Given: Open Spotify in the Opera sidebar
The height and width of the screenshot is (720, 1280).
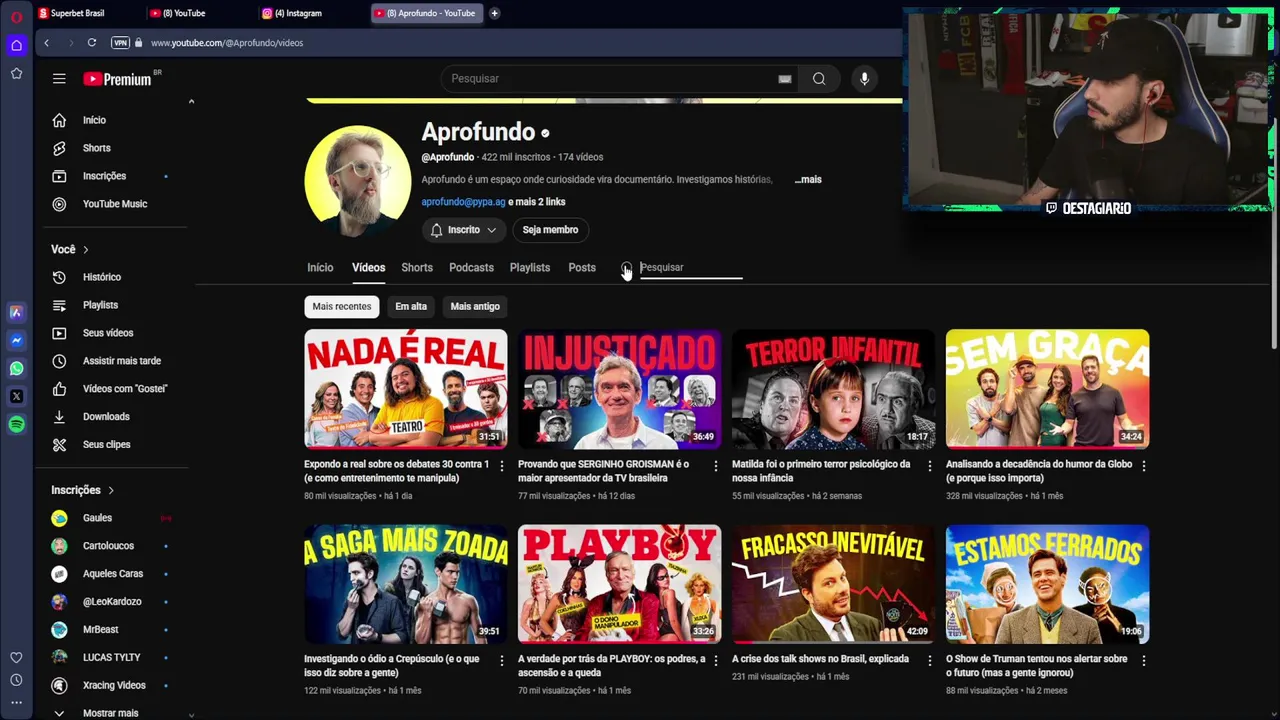Looking at the screenshot, I should coord(16,424).
